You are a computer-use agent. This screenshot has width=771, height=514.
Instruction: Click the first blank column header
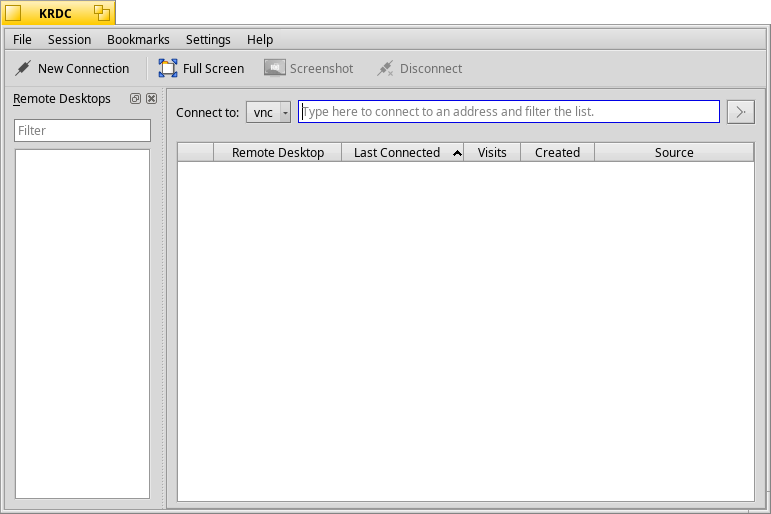(x=196, y=152)
